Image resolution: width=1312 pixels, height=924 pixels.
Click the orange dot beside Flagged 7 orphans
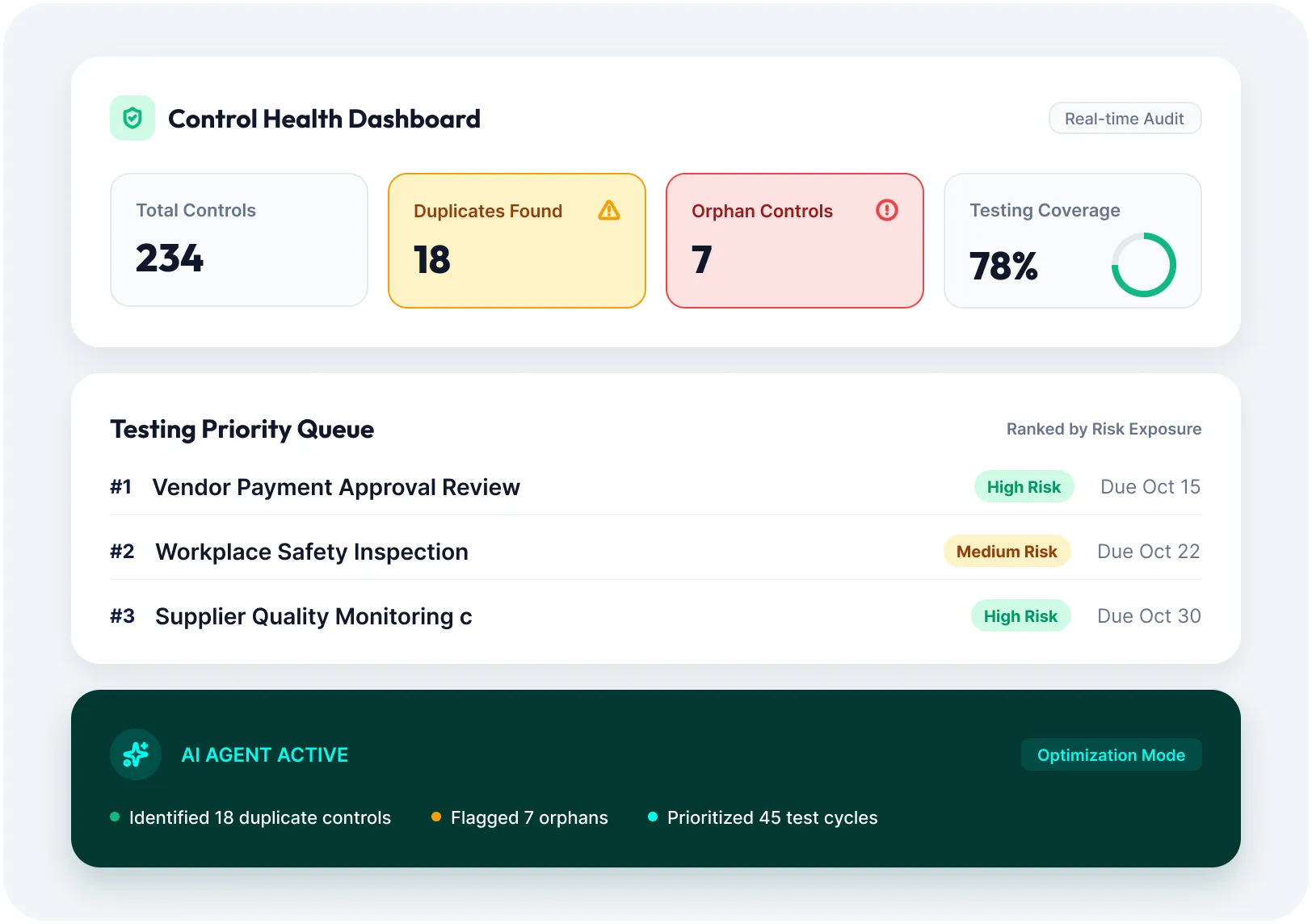[436, 817]
